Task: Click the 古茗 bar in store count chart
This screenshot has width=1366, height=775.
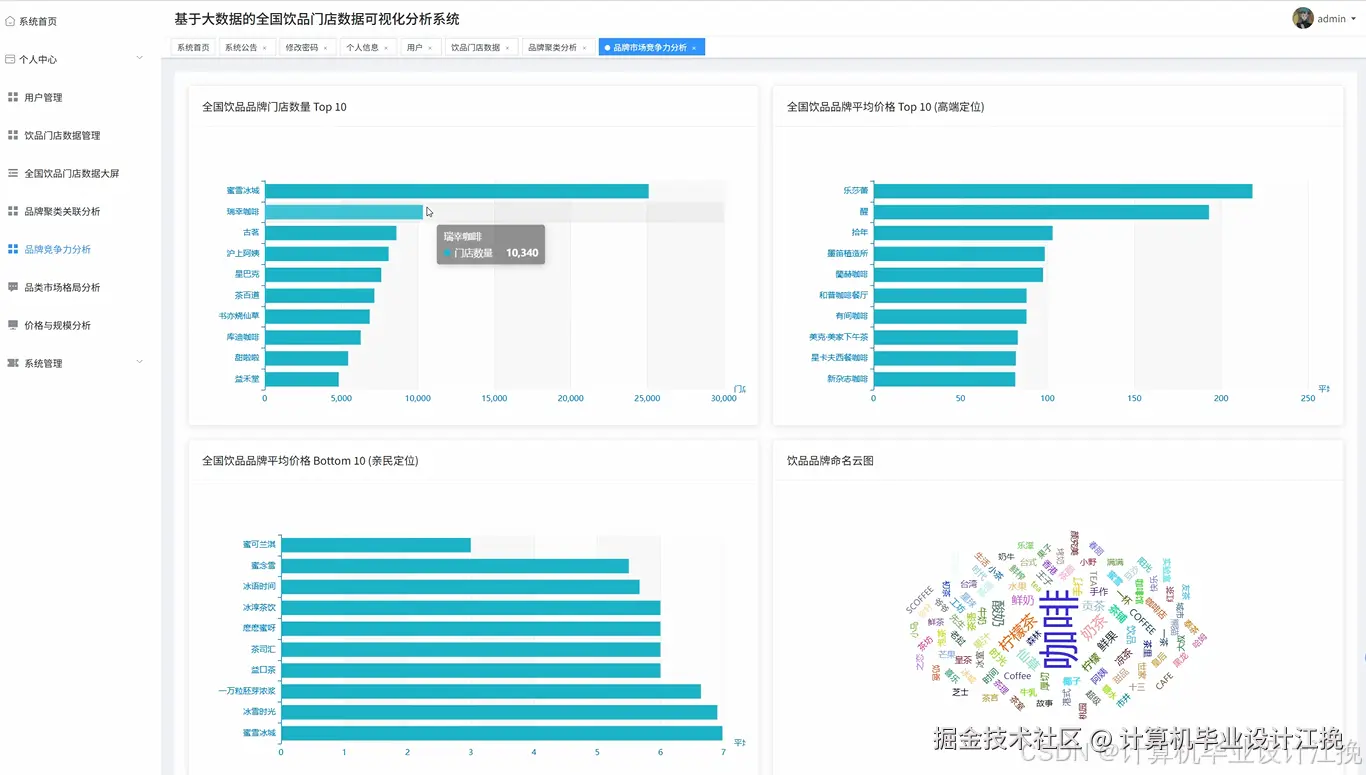Action: point(331,233)
